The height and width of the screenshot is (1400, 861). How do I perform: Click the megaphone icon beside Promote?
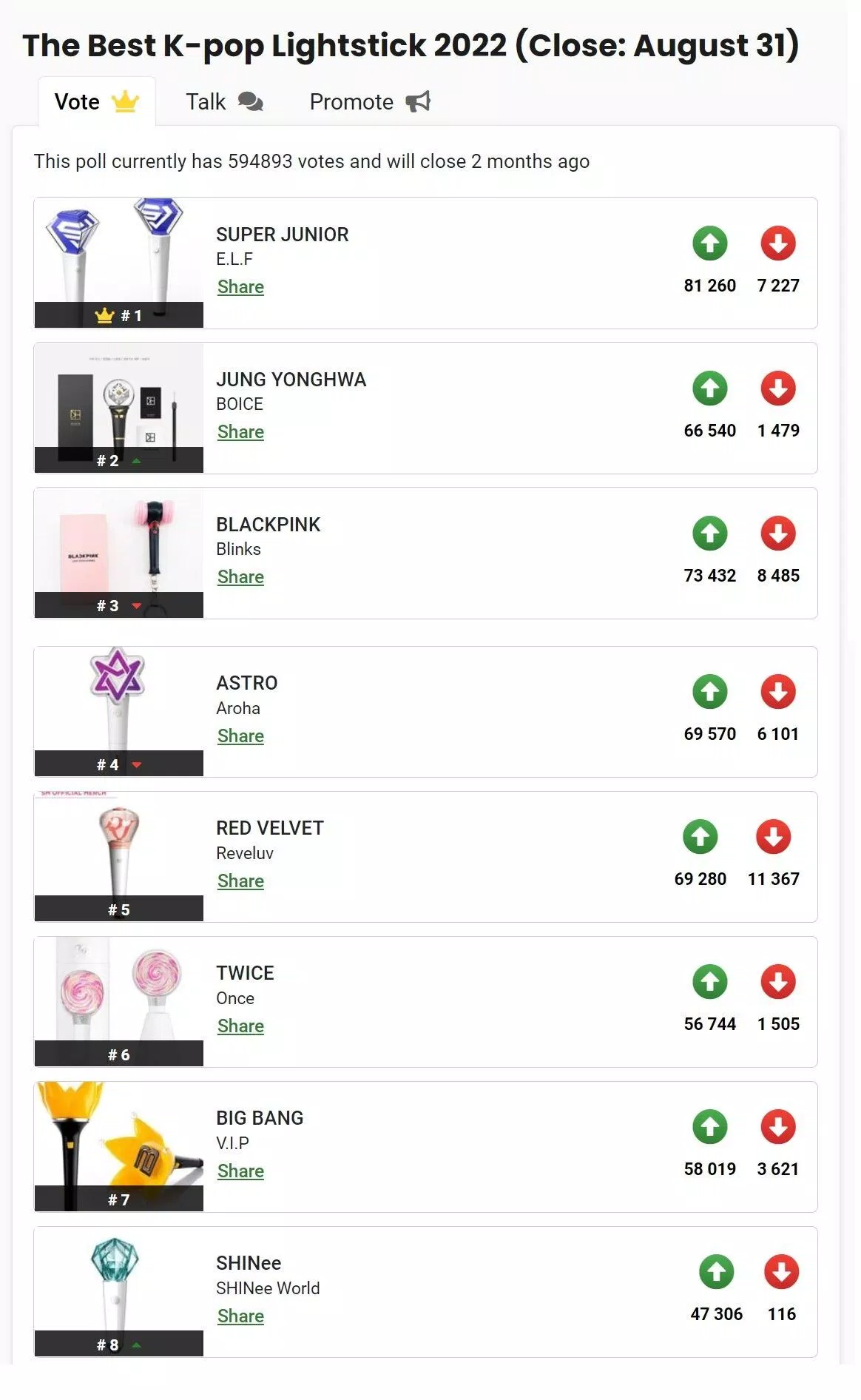click(x=418, y=101)
